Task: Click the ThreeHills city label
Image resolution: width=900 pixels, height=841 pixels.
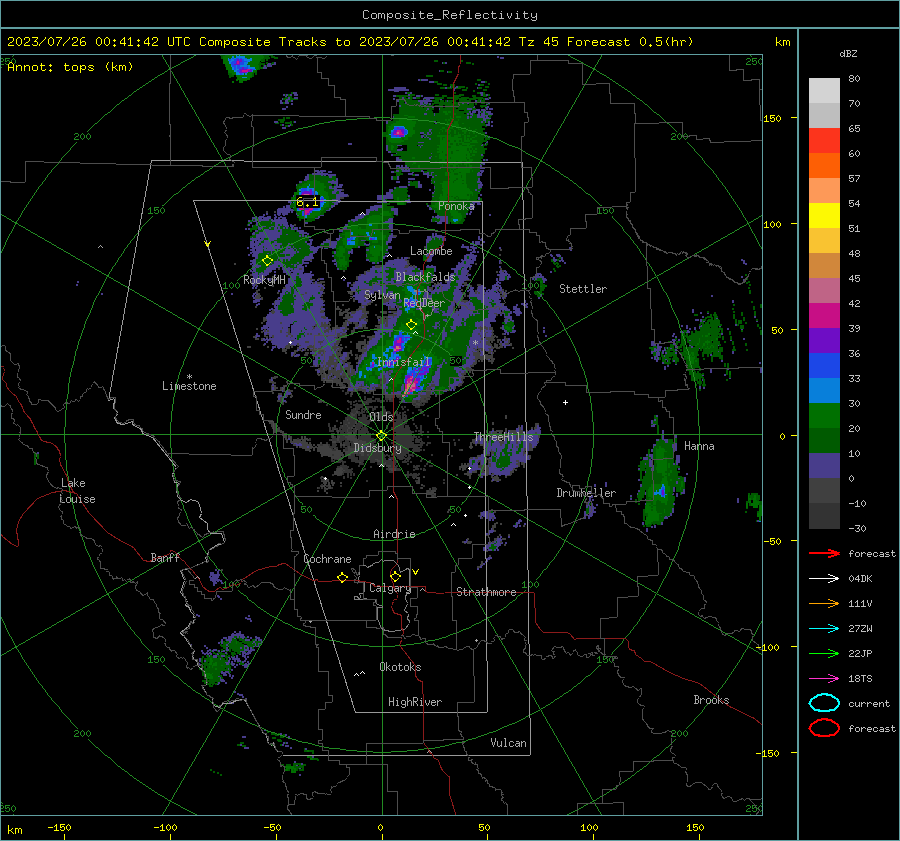Action: pyautogui.click(x=503, y=437)
